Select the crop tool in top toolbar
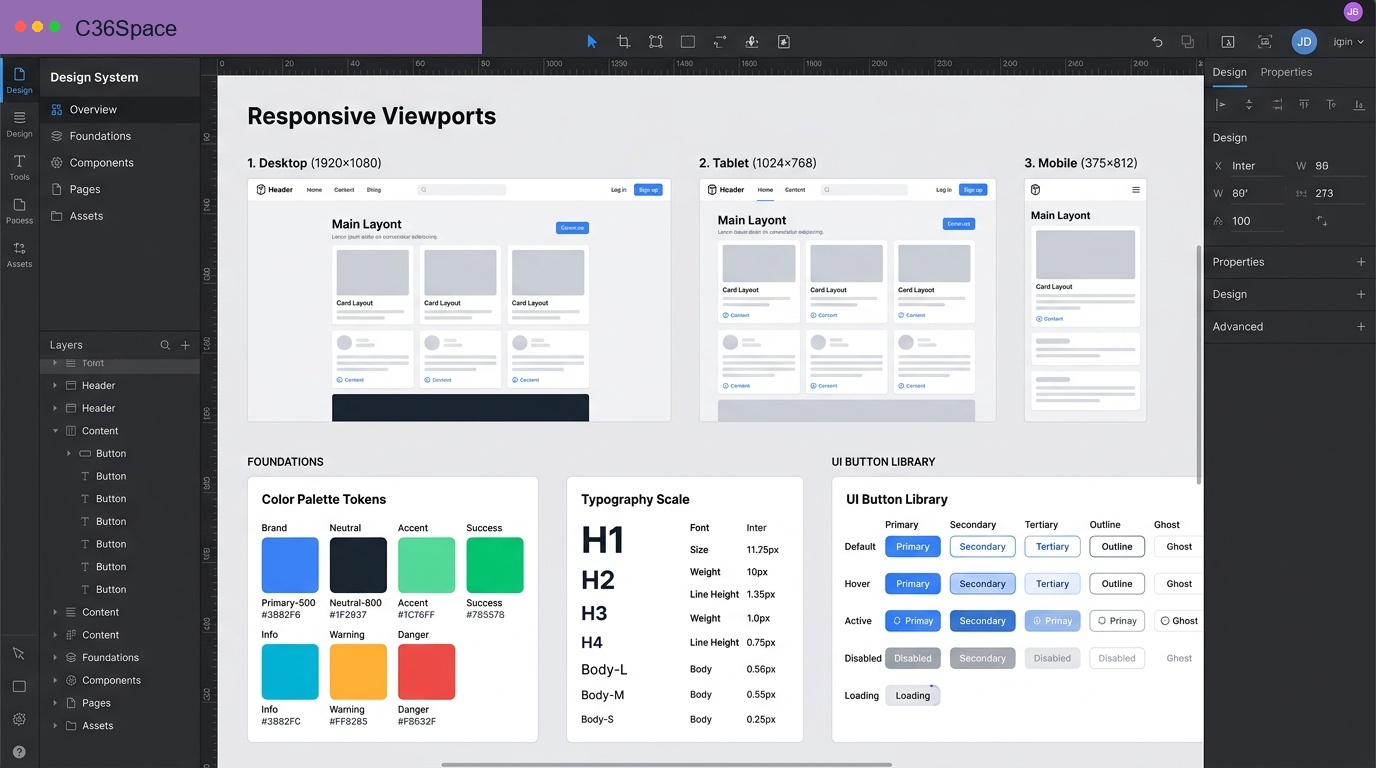1376x768 pixels. 624,41
